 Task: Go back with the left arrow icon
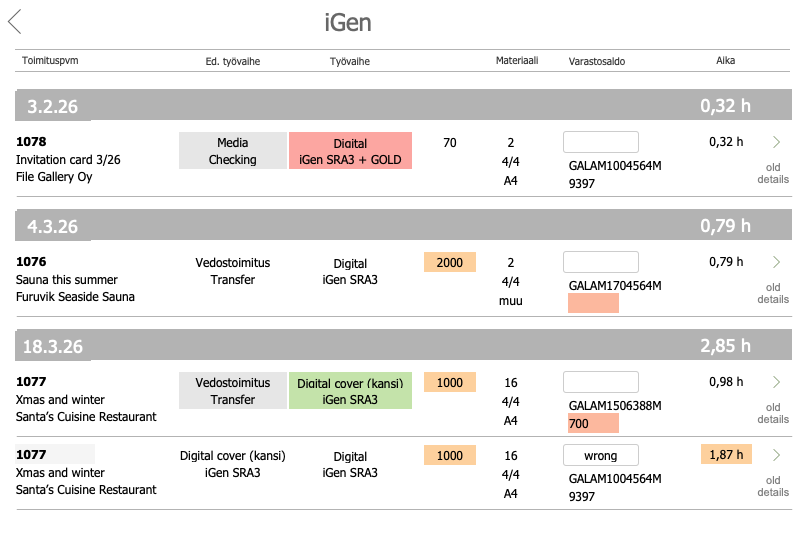click(14, 21)
